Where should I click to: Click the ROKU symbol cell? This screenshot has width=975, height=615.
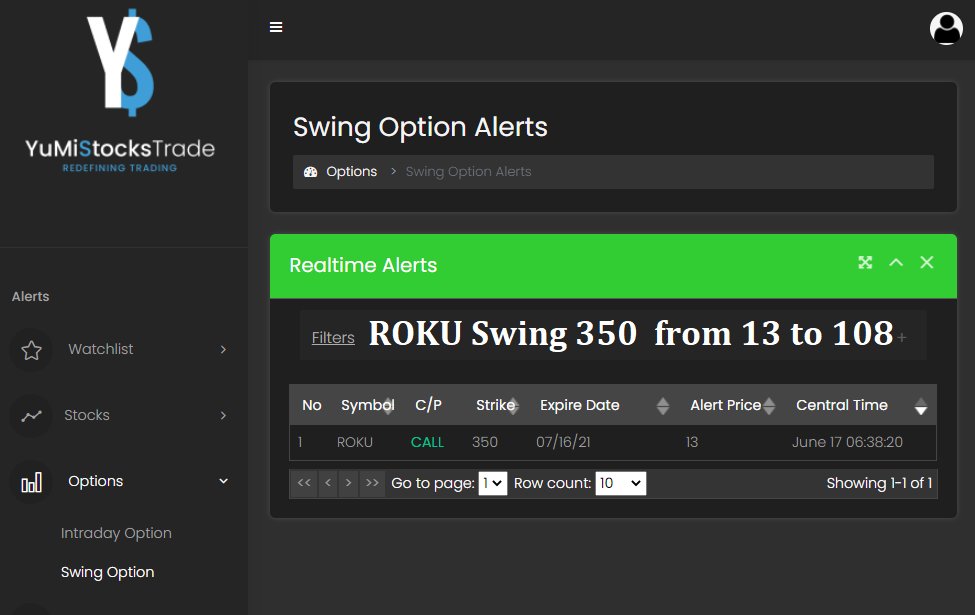[x=354, y=442]
